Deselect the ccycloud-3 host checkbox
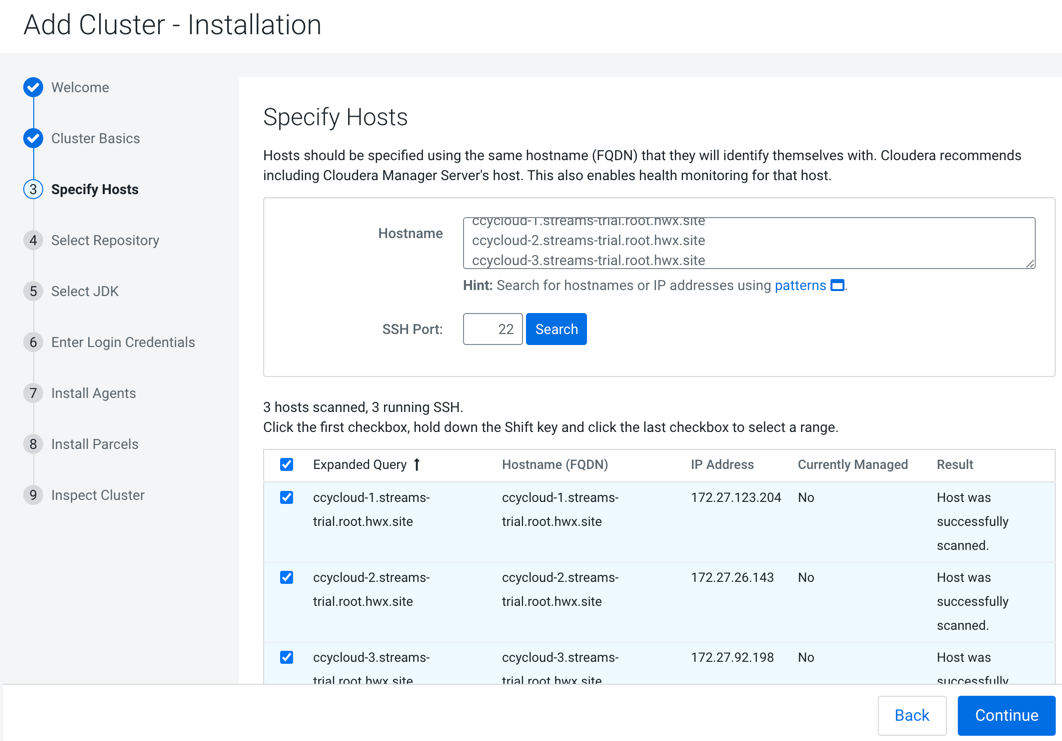1062x741 pixels. click(x=287, y=658)
